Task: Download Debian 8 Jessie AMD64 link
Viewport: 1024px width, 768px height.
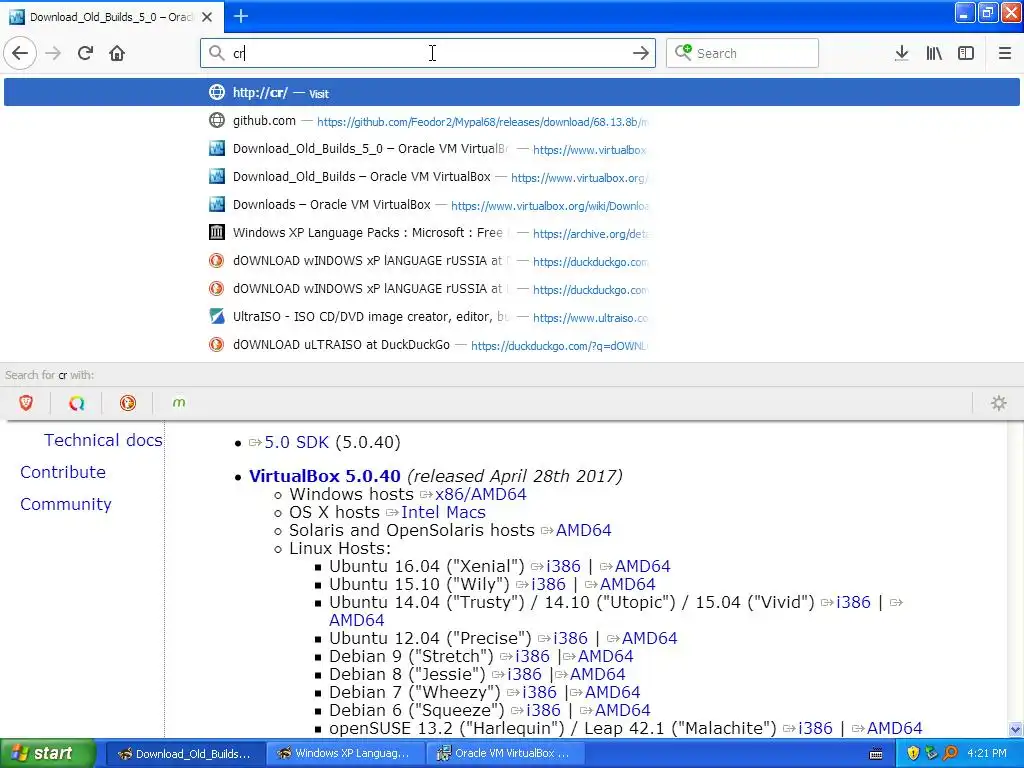Action: 598,674
